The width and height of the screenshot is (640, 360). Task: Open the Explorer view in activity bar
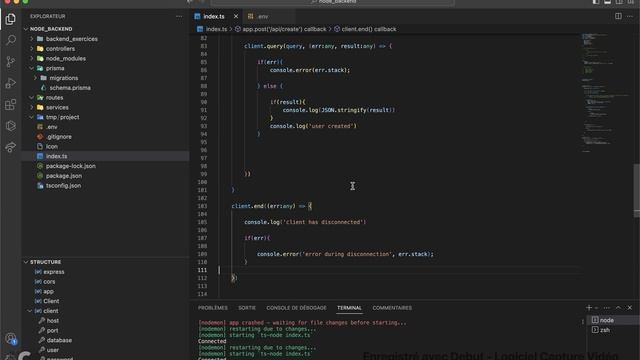(11, 19)
